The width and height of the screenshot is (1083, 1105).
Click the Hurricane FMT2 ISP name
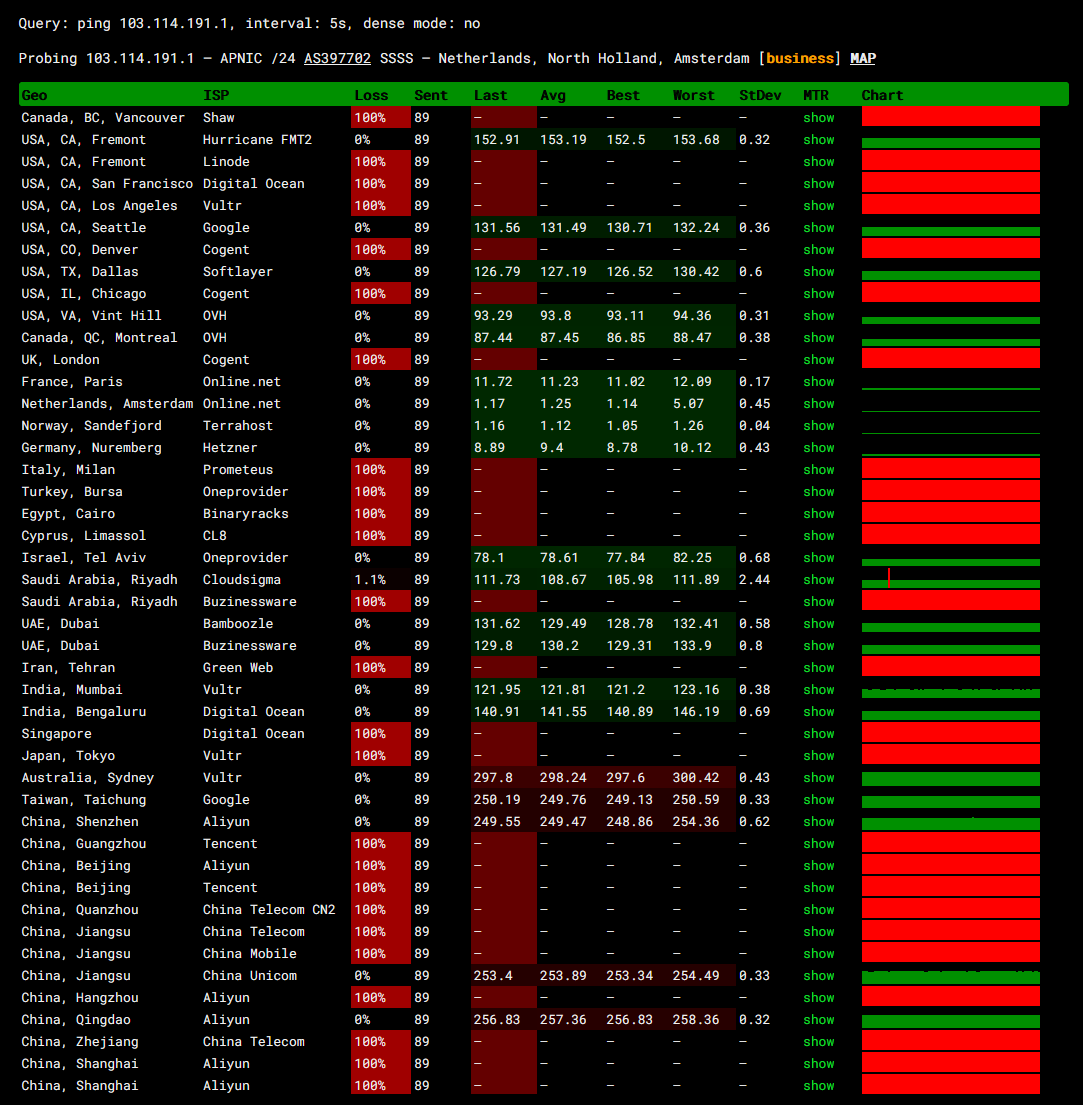(x=257, y=140)
